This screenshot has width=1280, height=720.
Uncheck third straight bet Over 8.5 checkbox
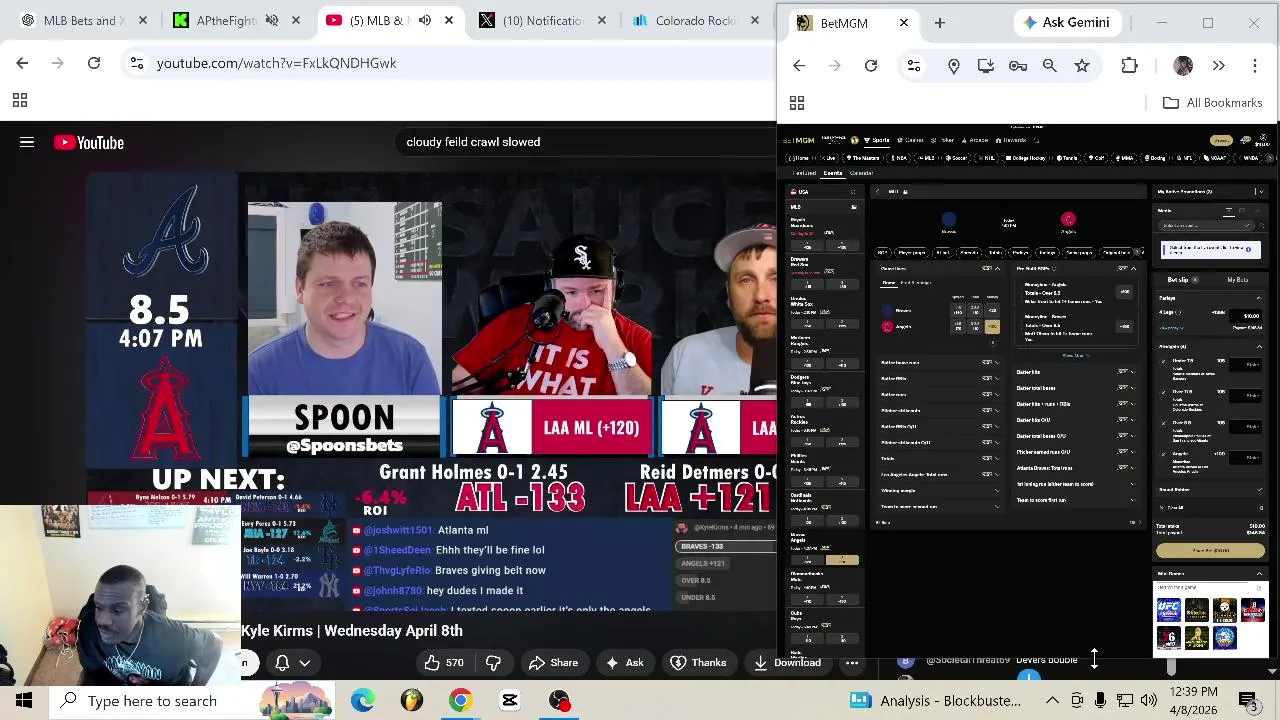click(x=1163, y=424)
